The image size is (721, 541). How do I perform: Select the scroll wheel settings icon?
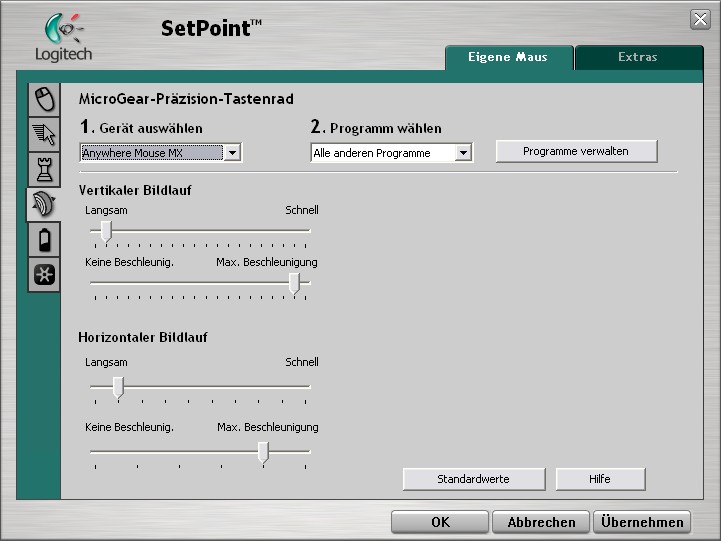[44, 204]
